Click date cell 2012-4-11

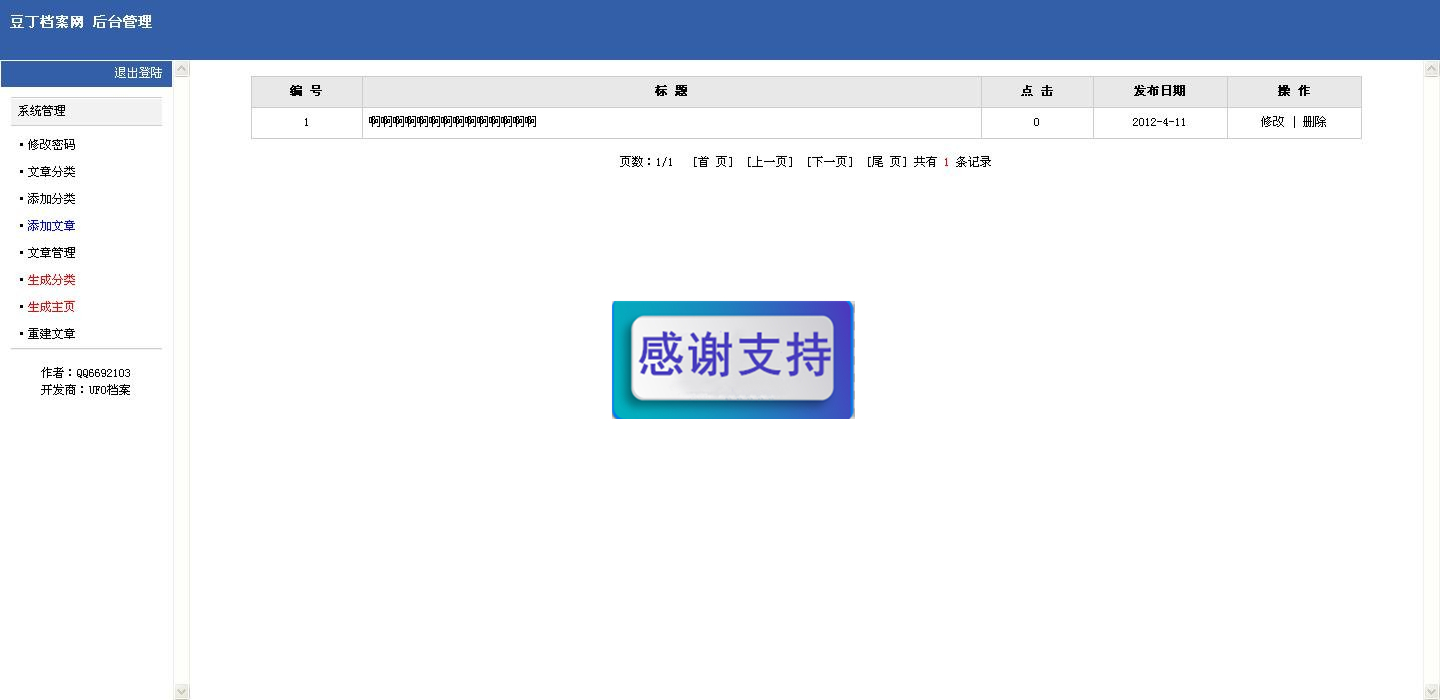(1159, 122)
